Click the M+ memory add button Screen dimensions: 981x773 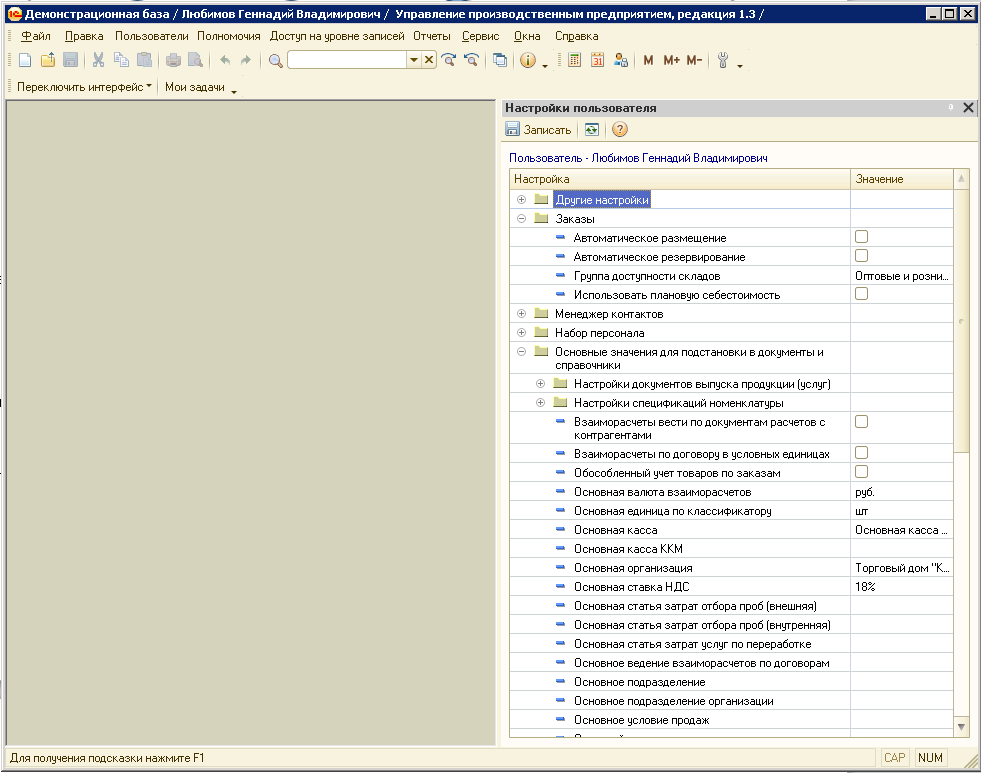(x=671, y=60)
